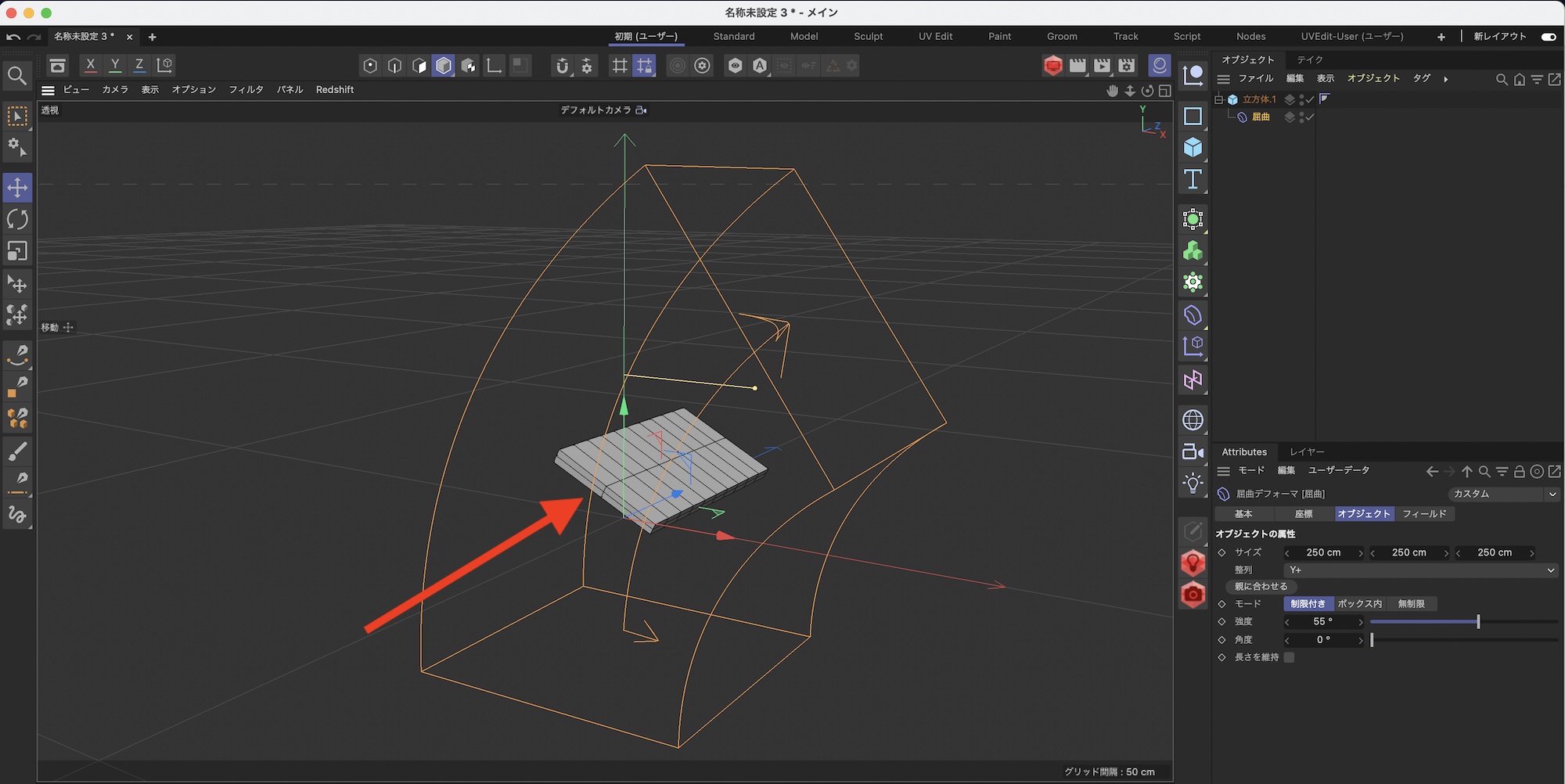Toggle the 長さを維持 checkbox
Image resolution: width=1565 pixels, height=784 pixels.
tap(1289, 657)
